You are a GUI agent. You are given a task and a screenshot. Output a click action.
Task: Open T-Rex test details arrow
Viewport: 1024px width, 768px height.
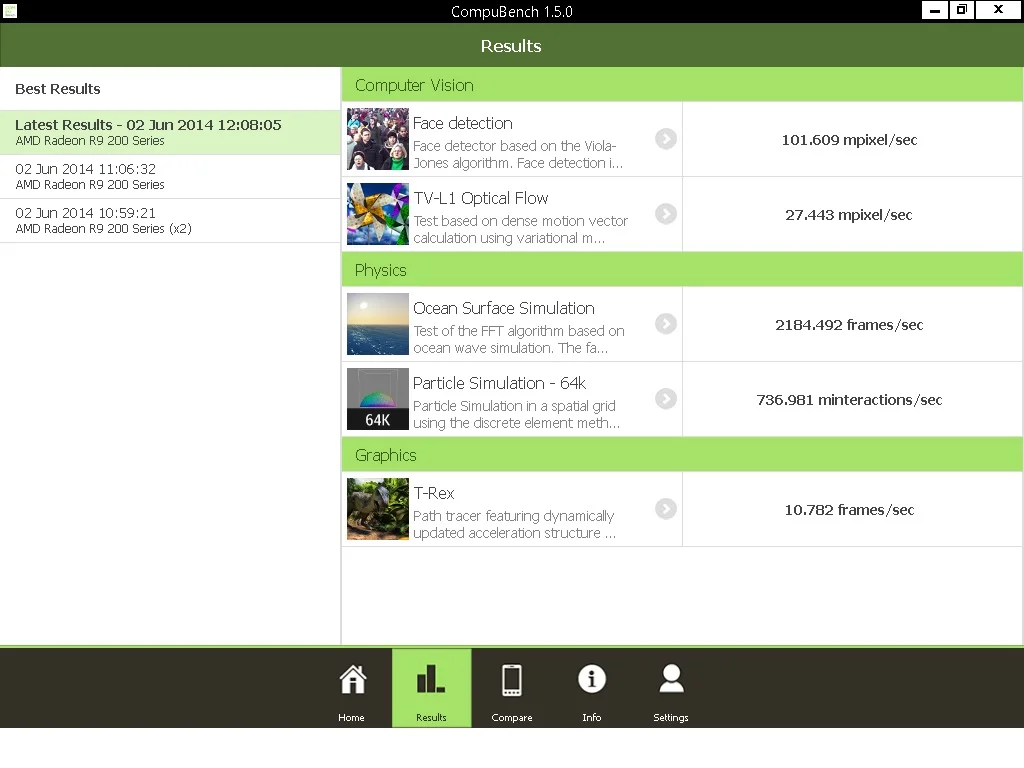pos(665,509)
